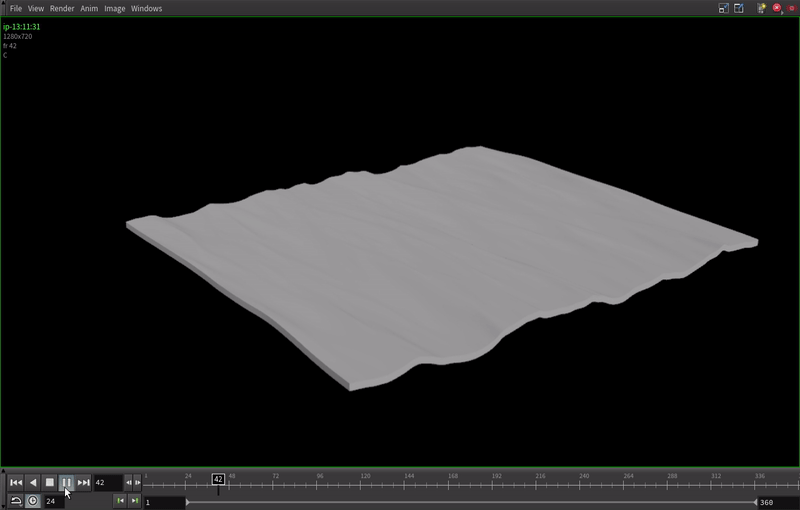Step forward one frame with right arrow

click(138, 483)
